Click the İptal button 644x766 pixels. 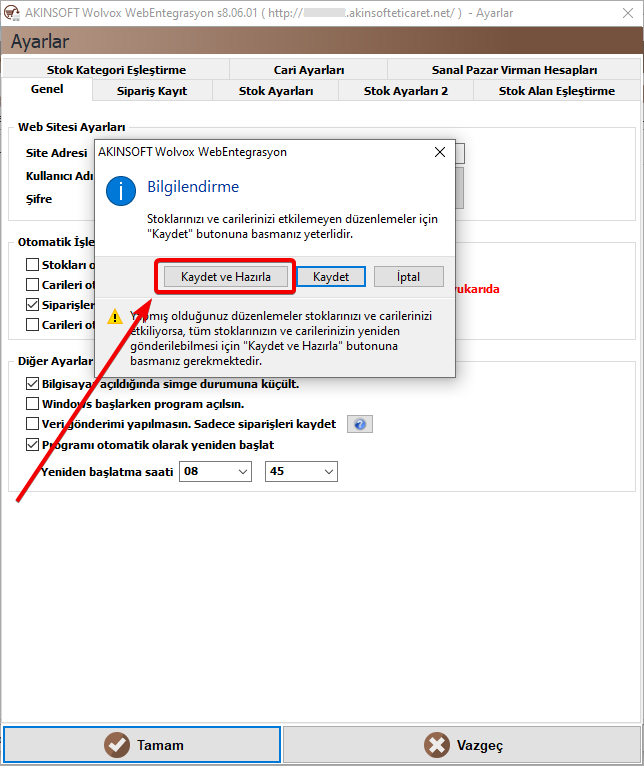tap(408, 277)
